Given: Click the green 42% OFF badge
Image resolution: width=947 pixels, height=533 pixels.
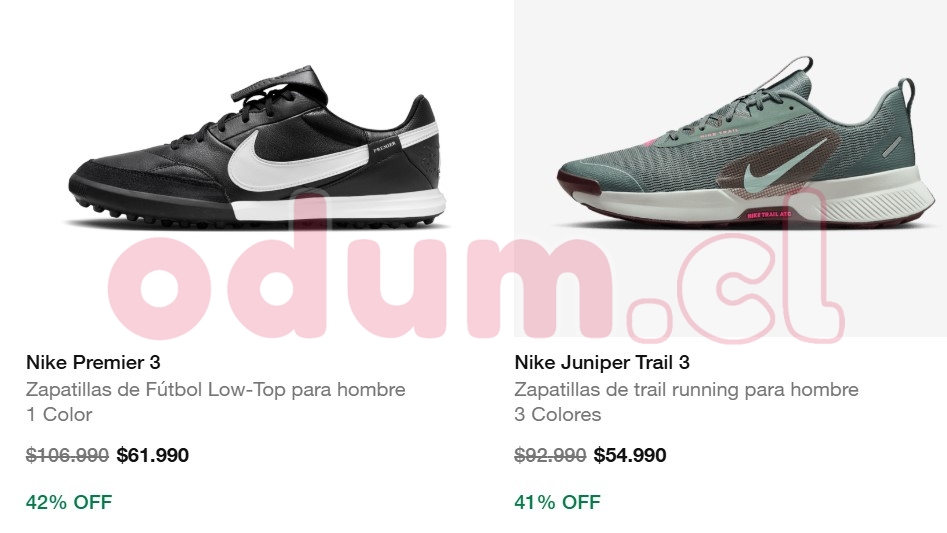Looking at the screenshot, I should point(69,502).
